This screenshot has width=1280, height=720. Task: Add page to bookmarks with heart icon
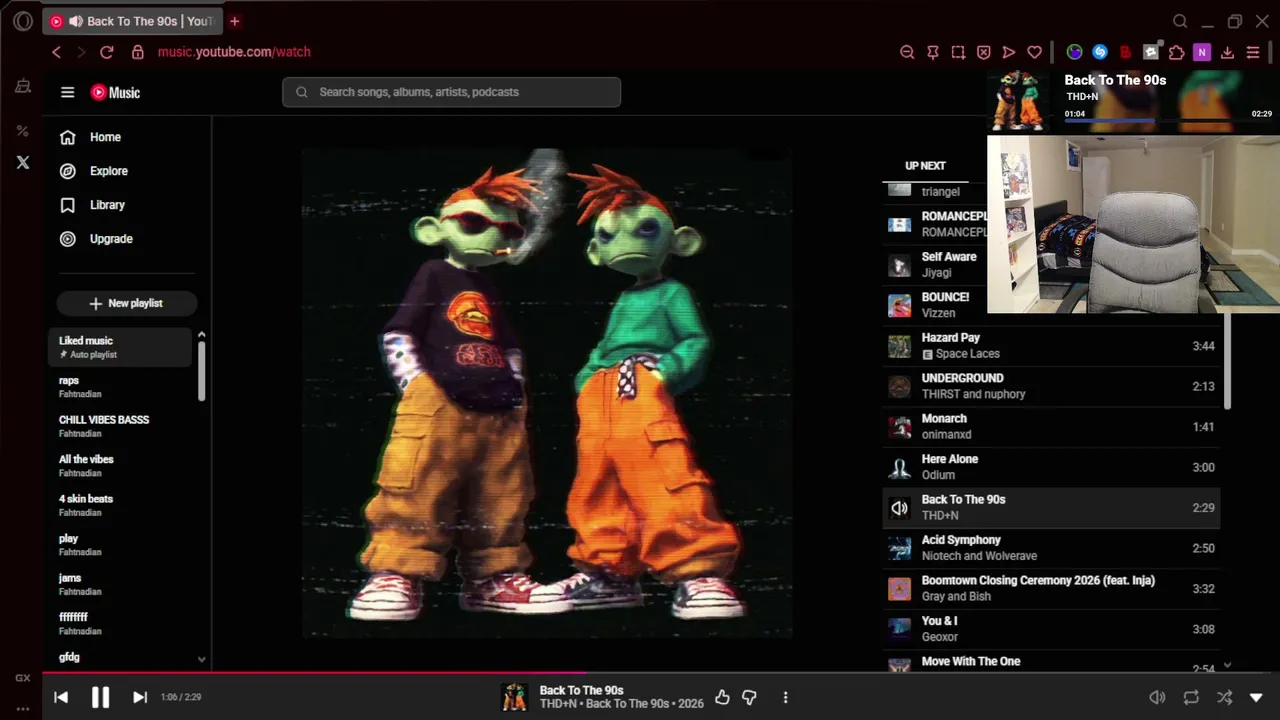click(1035, 52)
